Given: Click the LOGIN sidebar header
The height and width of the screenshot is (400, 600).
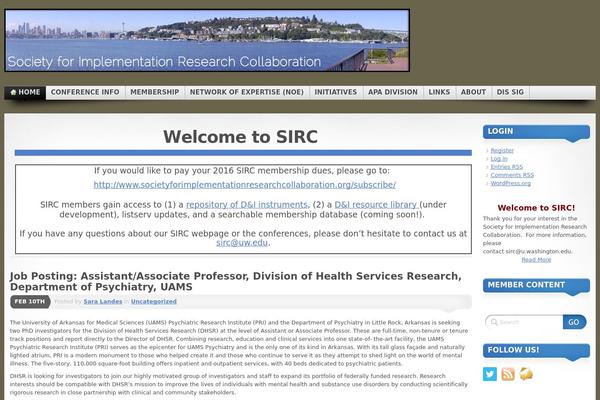Looking at the screenshot, I should tap(536, 132).
